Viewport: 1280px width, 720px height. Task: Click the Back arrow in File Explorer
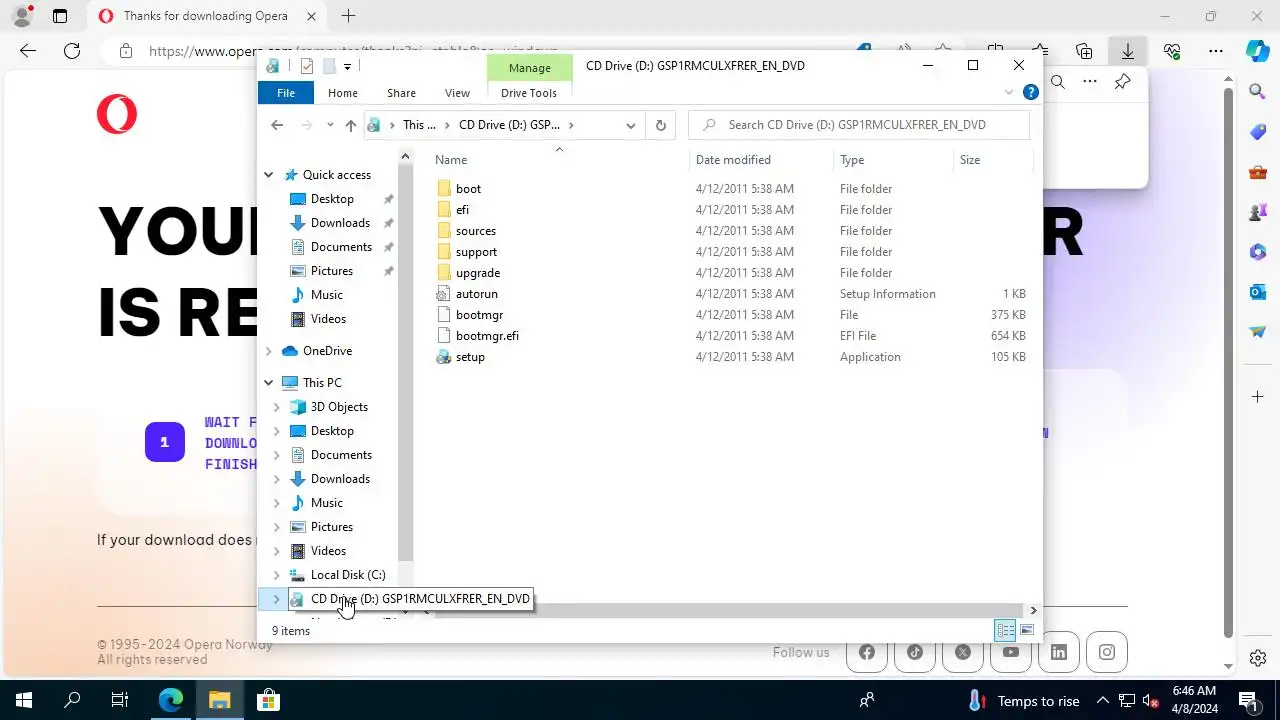277,125
